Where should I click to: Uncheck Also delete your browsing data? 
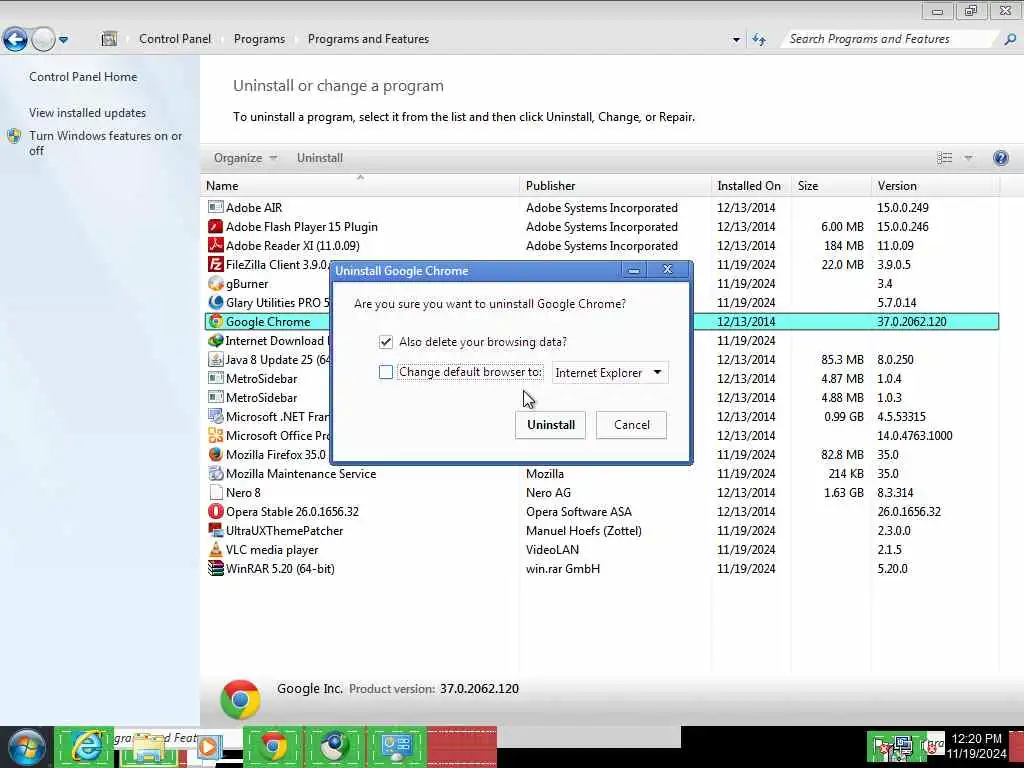[x=385, y=342]
